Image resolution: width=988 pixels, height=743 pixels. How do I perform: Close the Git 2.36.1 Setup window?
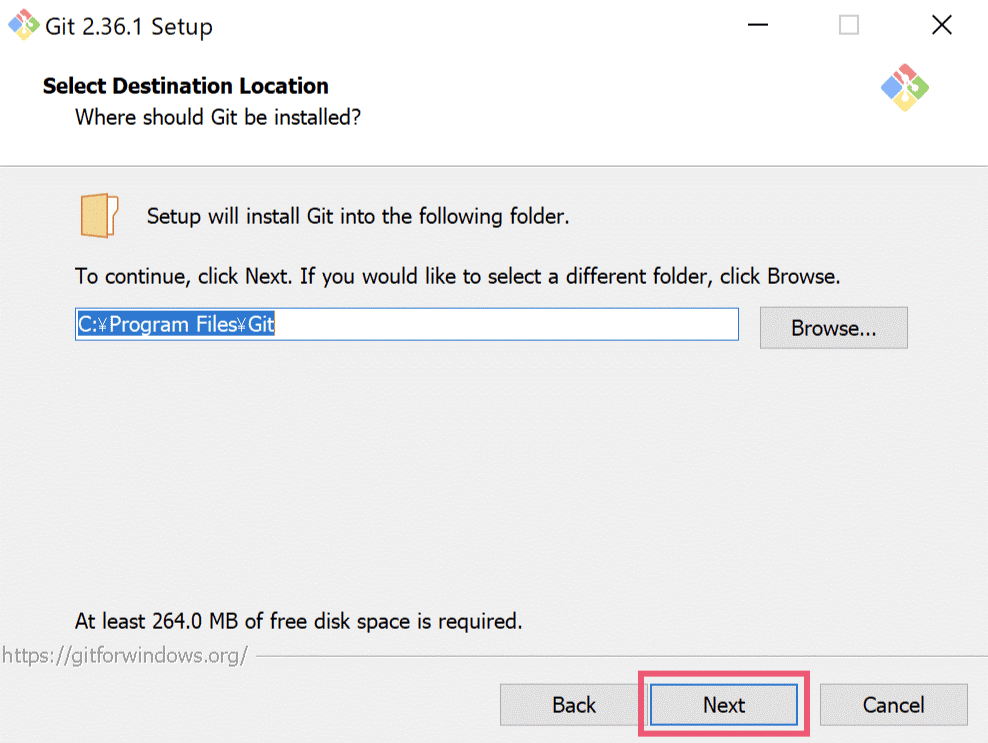click(941, 25)
